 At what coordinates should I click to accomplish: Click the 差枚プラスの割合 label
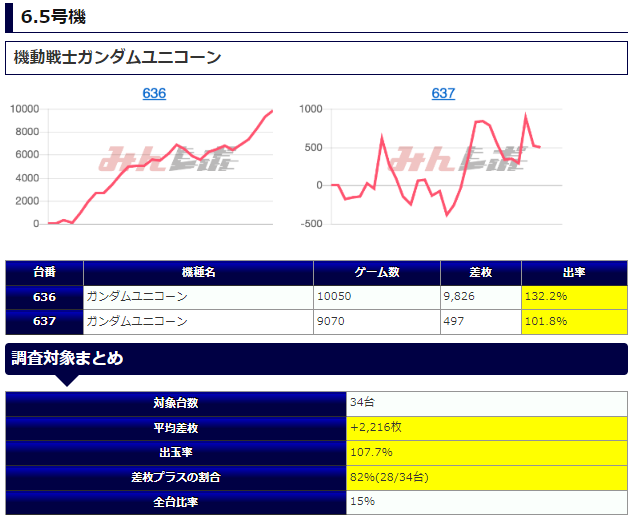click(176, 478)
